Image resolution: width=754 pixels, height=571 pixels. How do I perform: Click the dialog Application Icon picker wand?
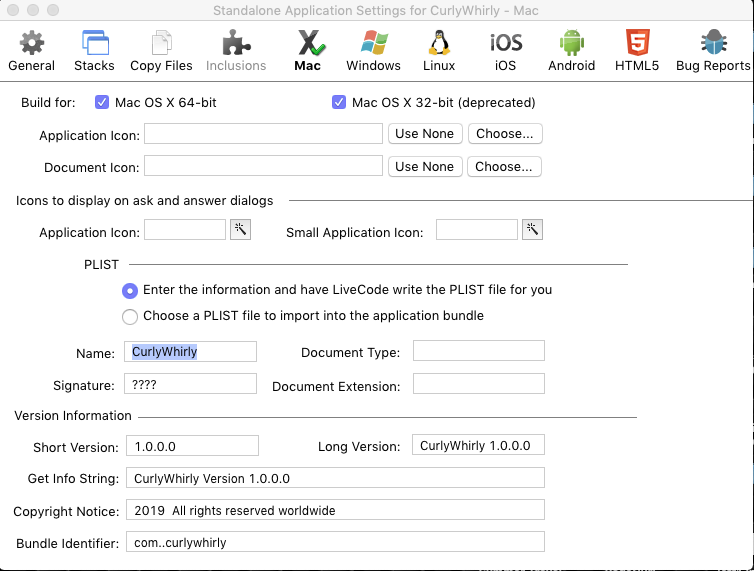point(241,230)
